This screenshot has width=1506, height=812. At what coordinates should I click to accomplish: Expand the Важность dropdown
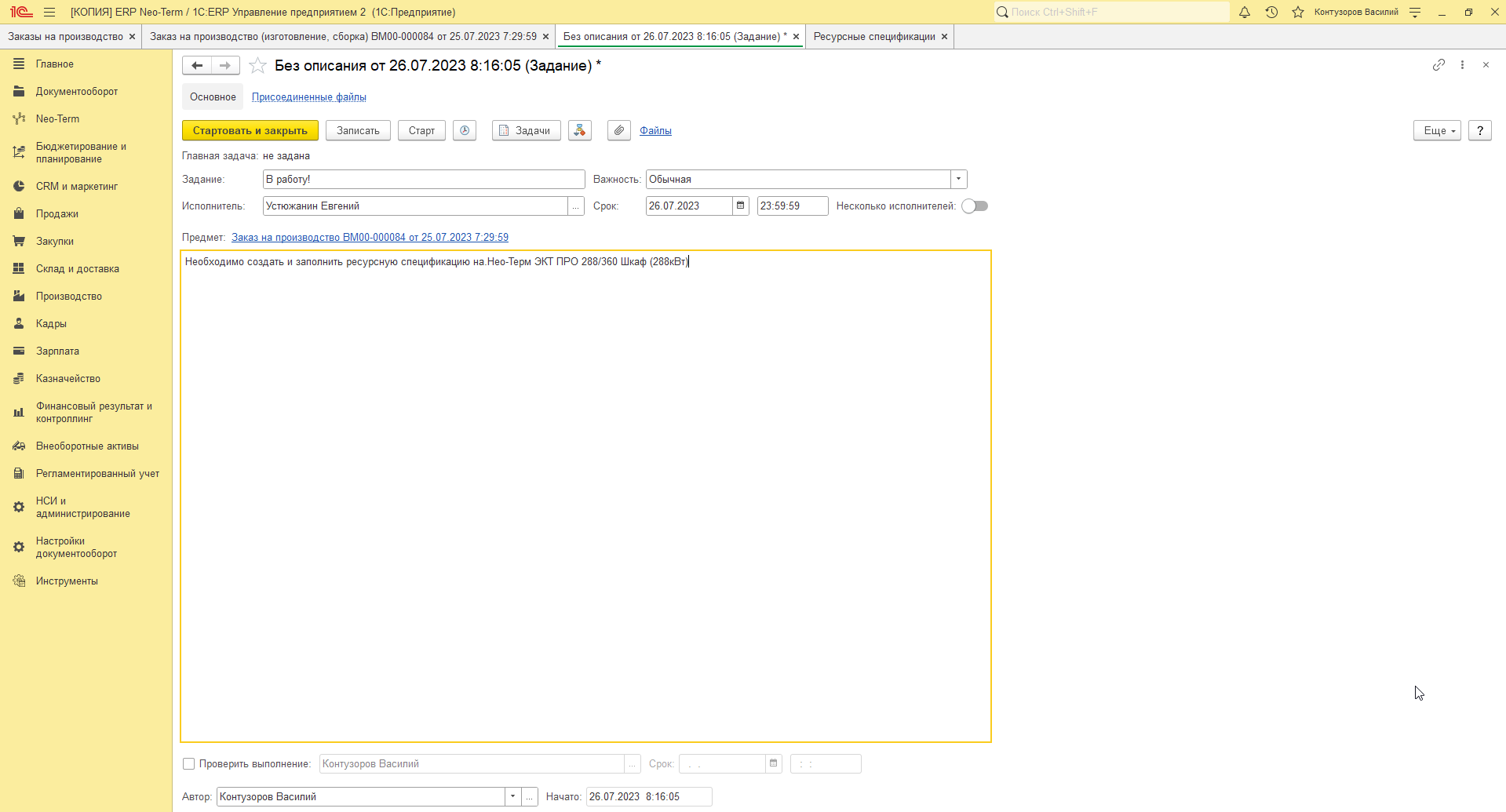(x=958, y=179)
